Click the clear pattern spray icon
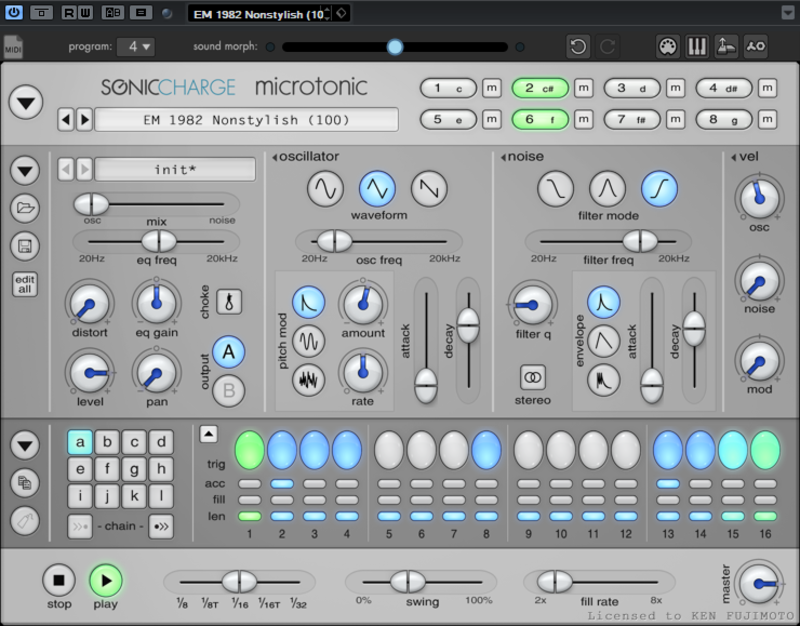The height and width of the screenshot is (626, 800). pyautogui.click(x=25, y=521)
